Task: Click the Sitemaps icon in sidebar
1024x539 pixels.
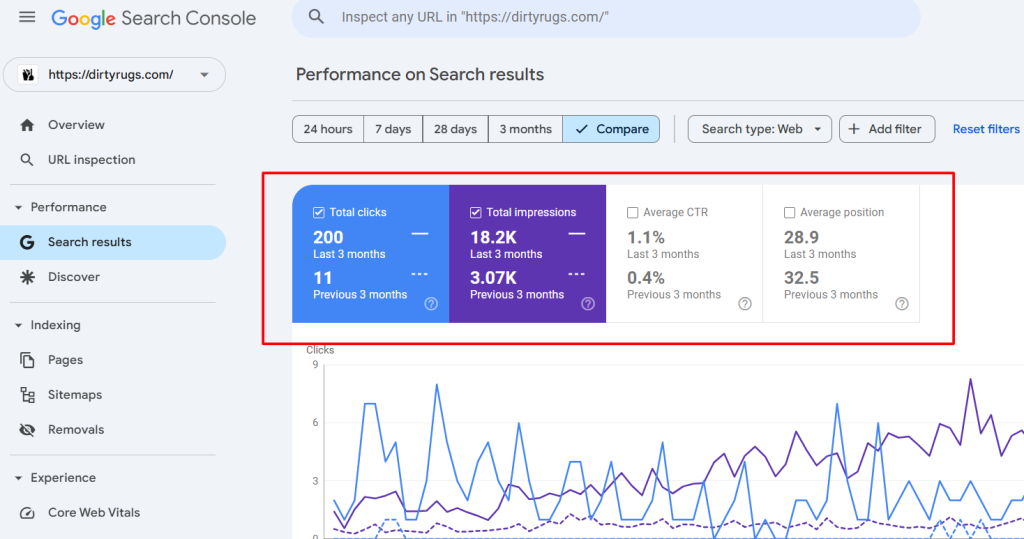Action: pos(28,395)
